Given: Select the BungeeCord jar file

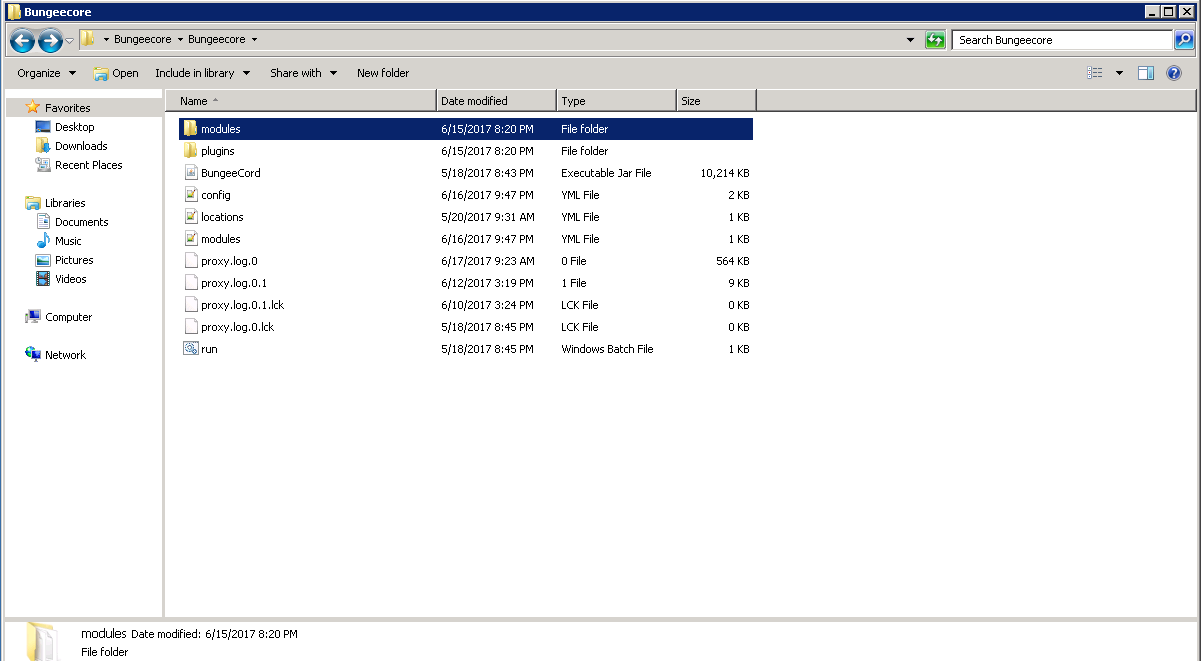Looking at the screenshot, I should point(230,173).
